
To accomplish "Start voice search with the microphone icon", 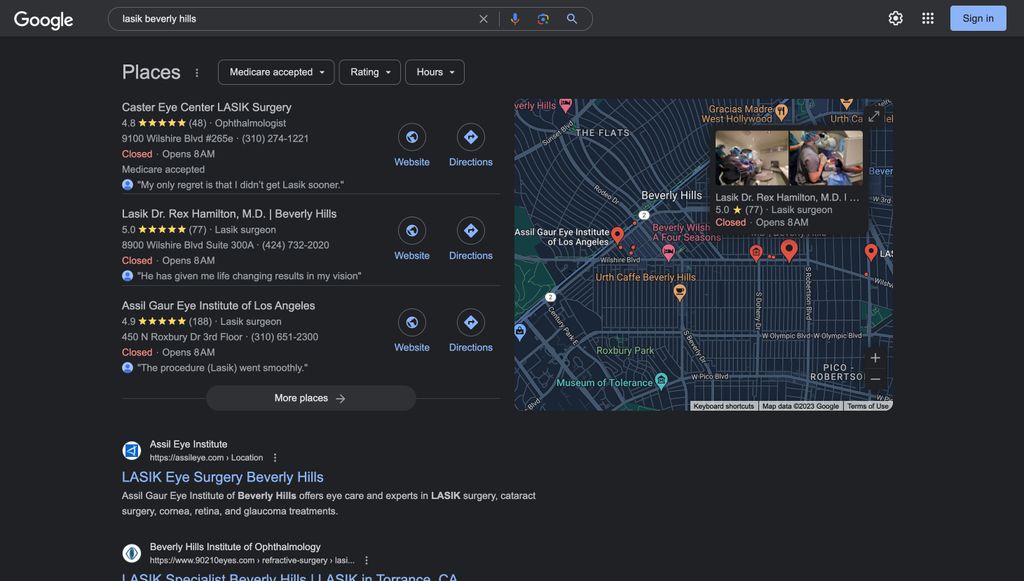I will click(515, 19).
